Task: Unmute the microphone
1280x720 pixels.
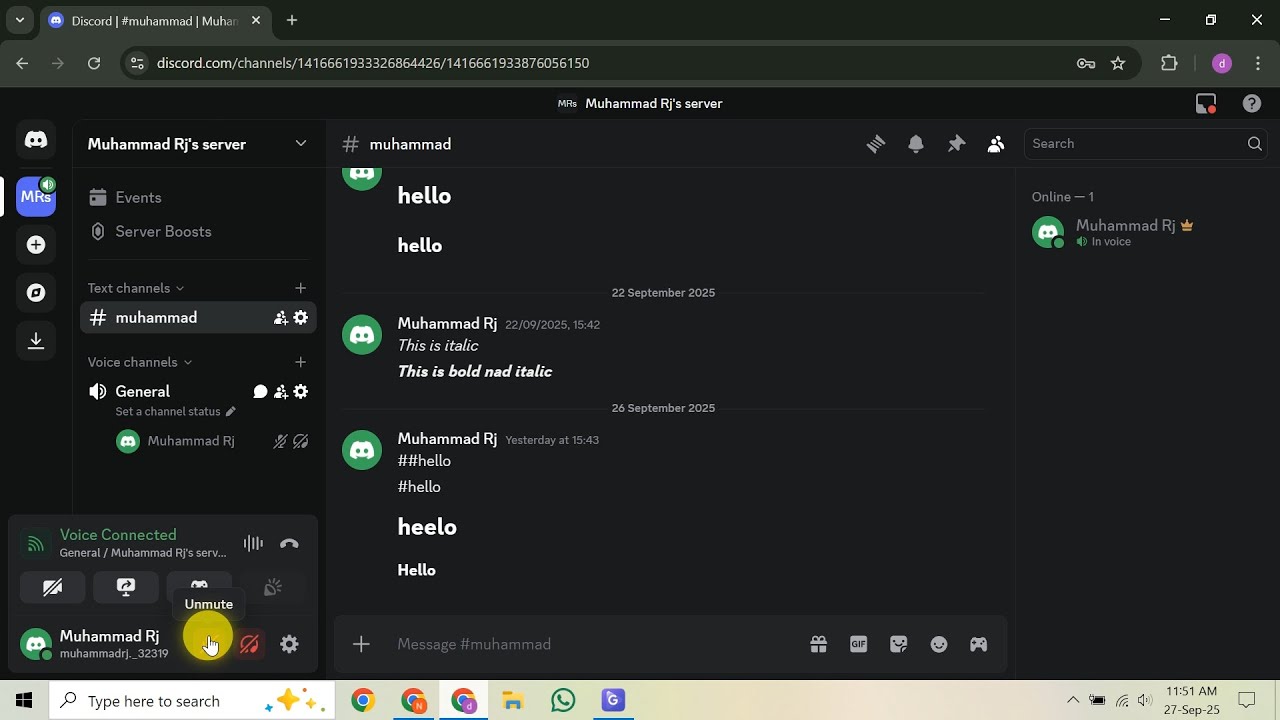Action: [210, 645]
